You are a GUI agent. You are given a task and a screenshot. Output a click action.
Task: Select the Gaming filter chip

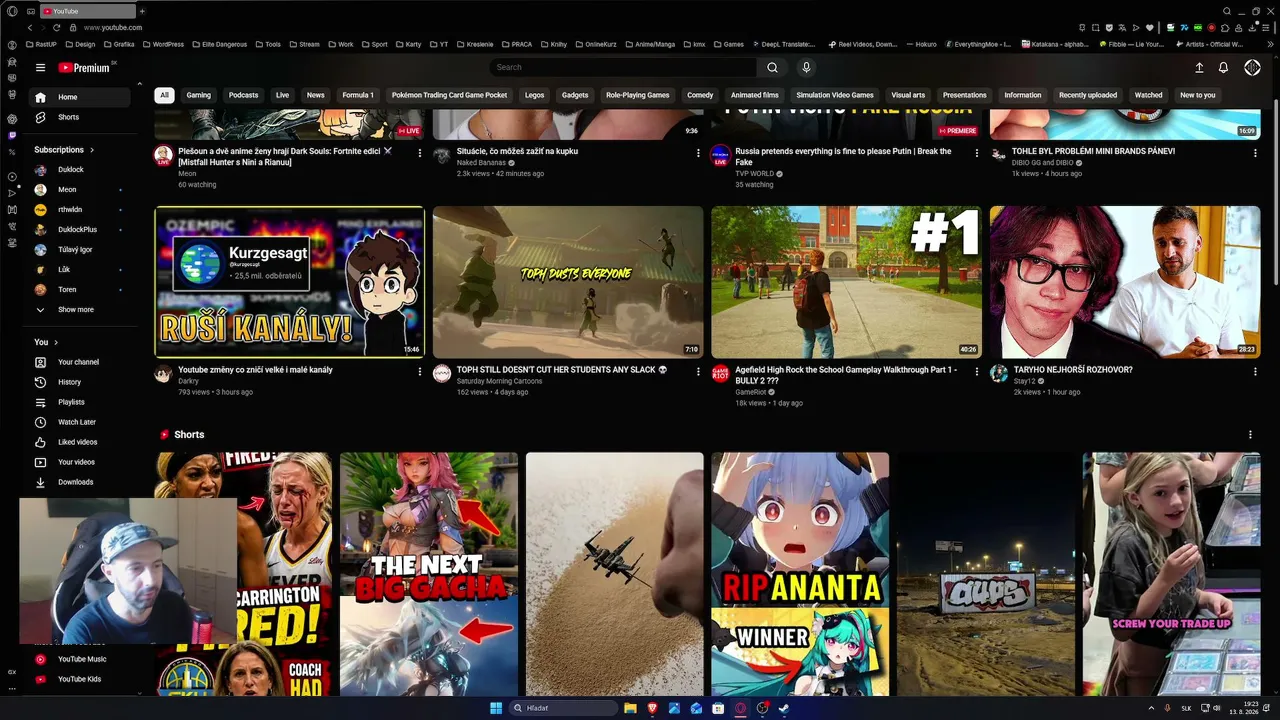[x=199, y=95]
